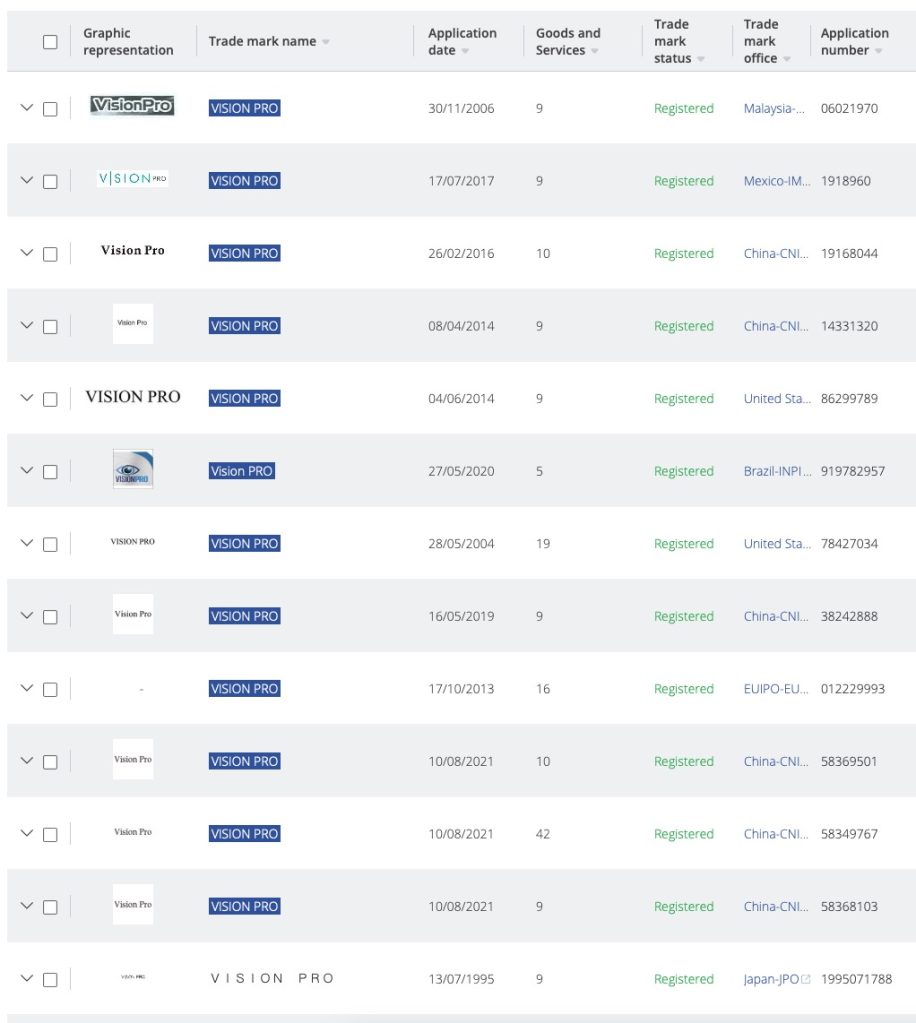
Task: Open the Trade mark office column filter
Action: coord(787,59)
